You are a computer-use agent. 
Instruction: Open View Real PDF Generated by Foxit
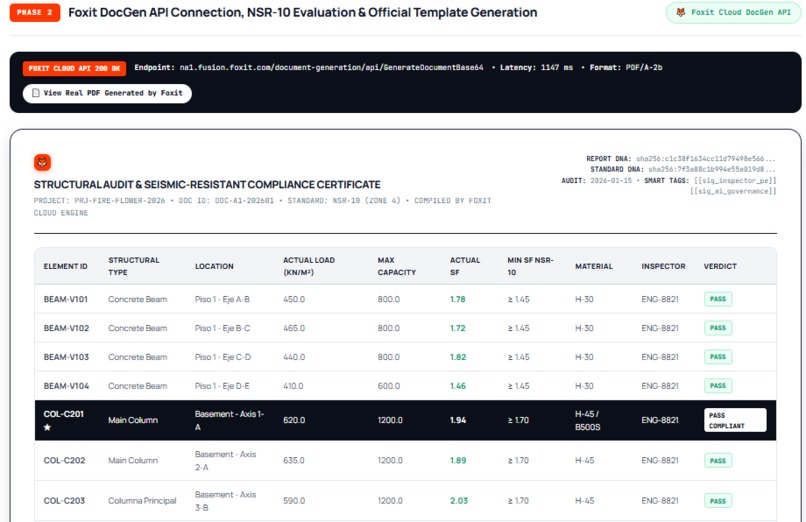tap(107, 93)
